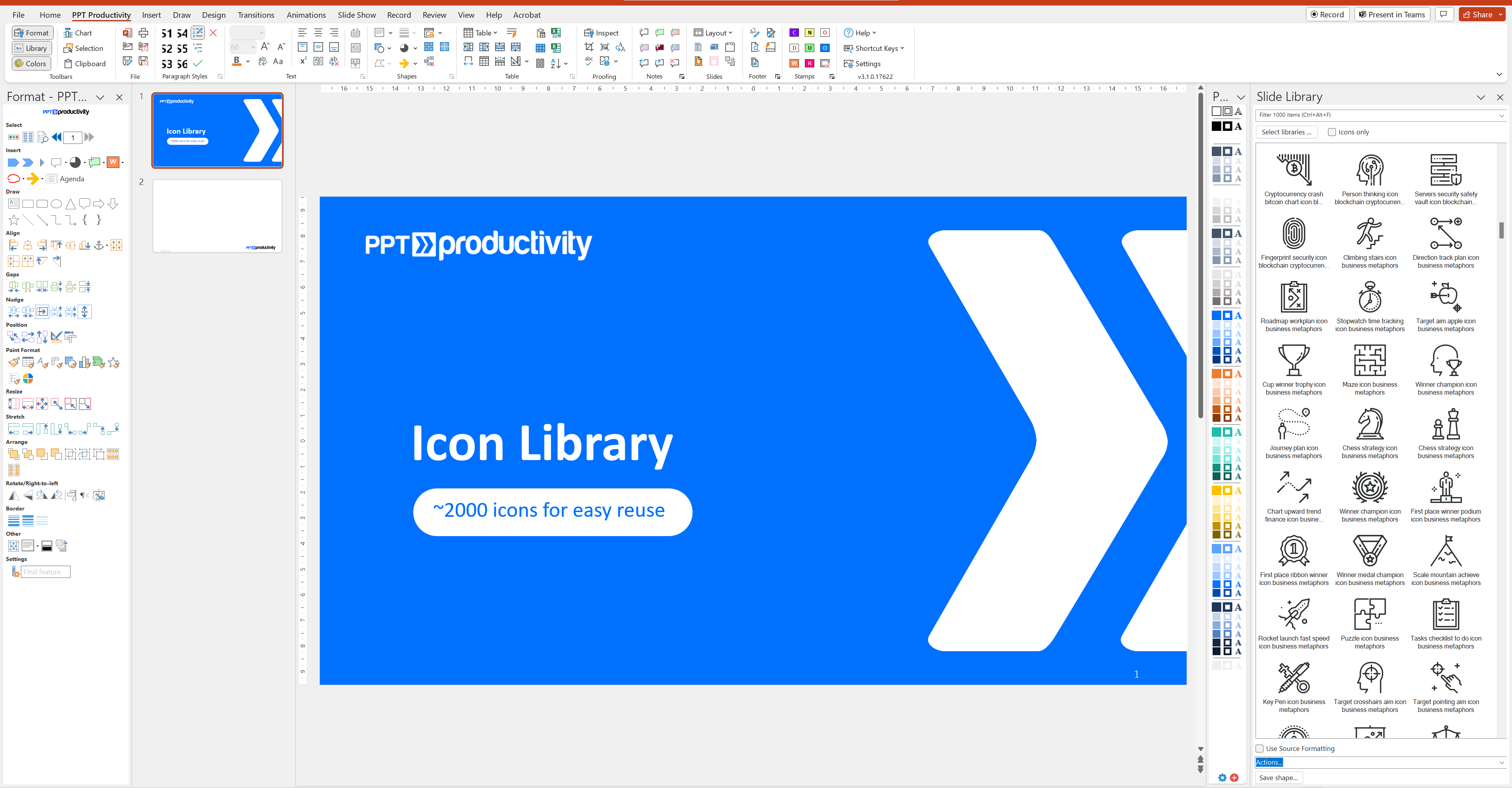Open the Acrobat ribbon tab
Image resolution: width=1512 pixels, height=788 pixels.
[526, 15]
